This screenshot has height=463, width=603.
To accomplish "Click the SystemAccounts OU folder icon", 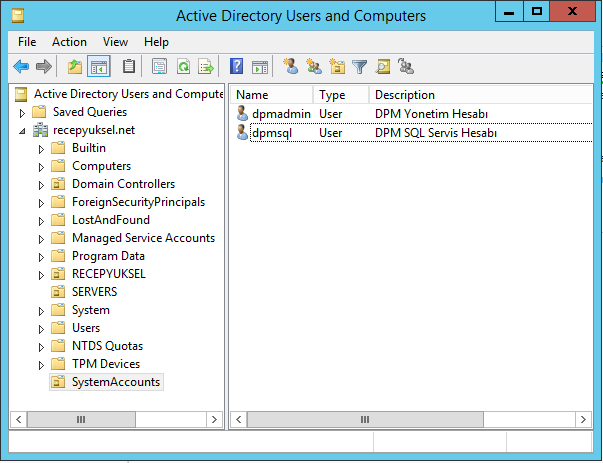I will tap(58, 382).
